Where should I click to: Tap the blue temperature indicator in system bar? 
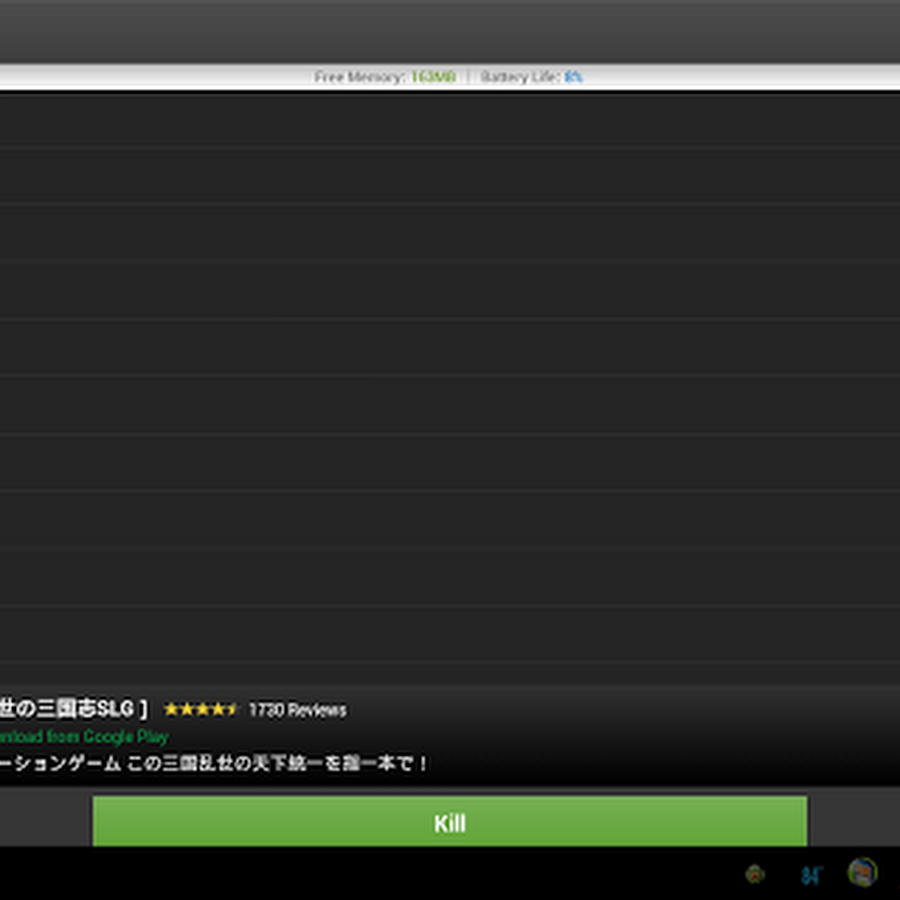812,875
